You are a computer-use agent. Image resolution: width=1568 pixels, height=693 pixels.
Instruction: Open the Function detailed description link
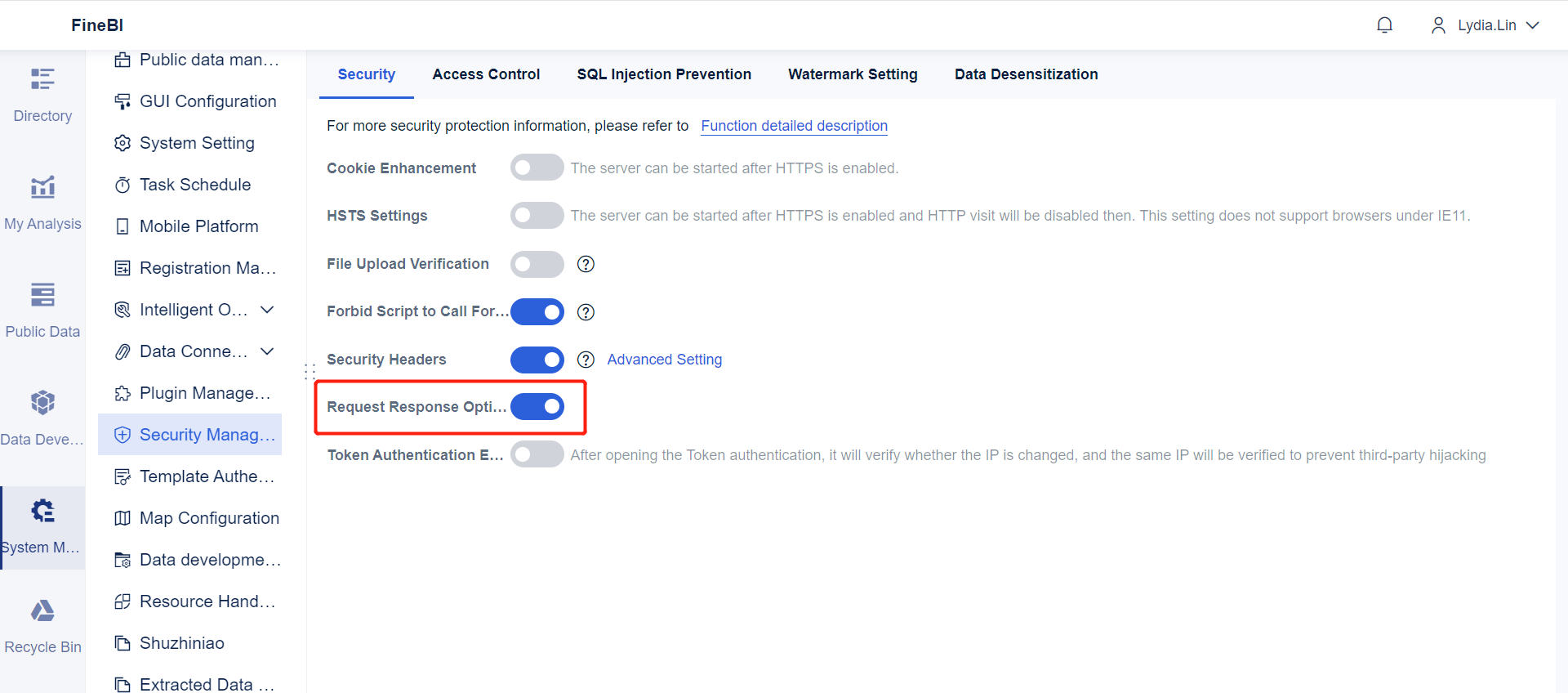click(794, 126)
